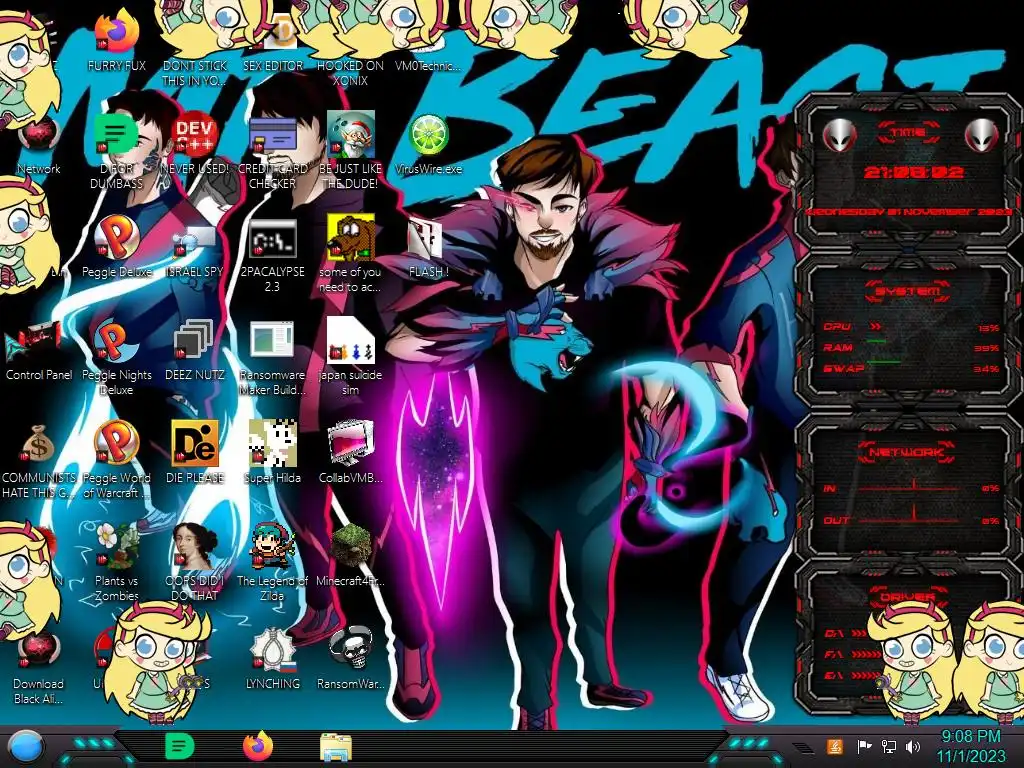1024x768 pixels.
Task: Open the Start orb on the taskbar
Action: point(27,746)
